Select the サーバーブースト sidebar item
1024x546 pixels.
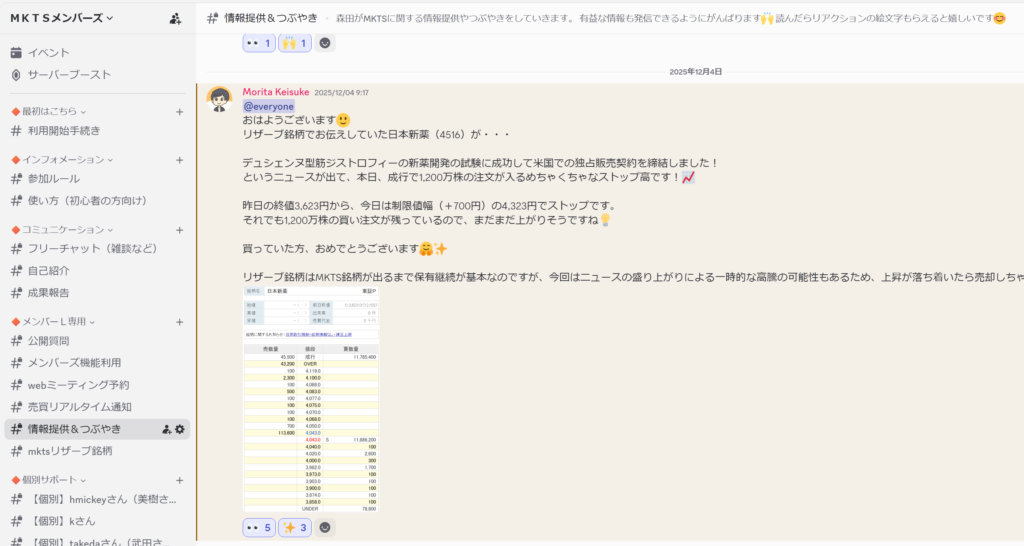point(69,75)
